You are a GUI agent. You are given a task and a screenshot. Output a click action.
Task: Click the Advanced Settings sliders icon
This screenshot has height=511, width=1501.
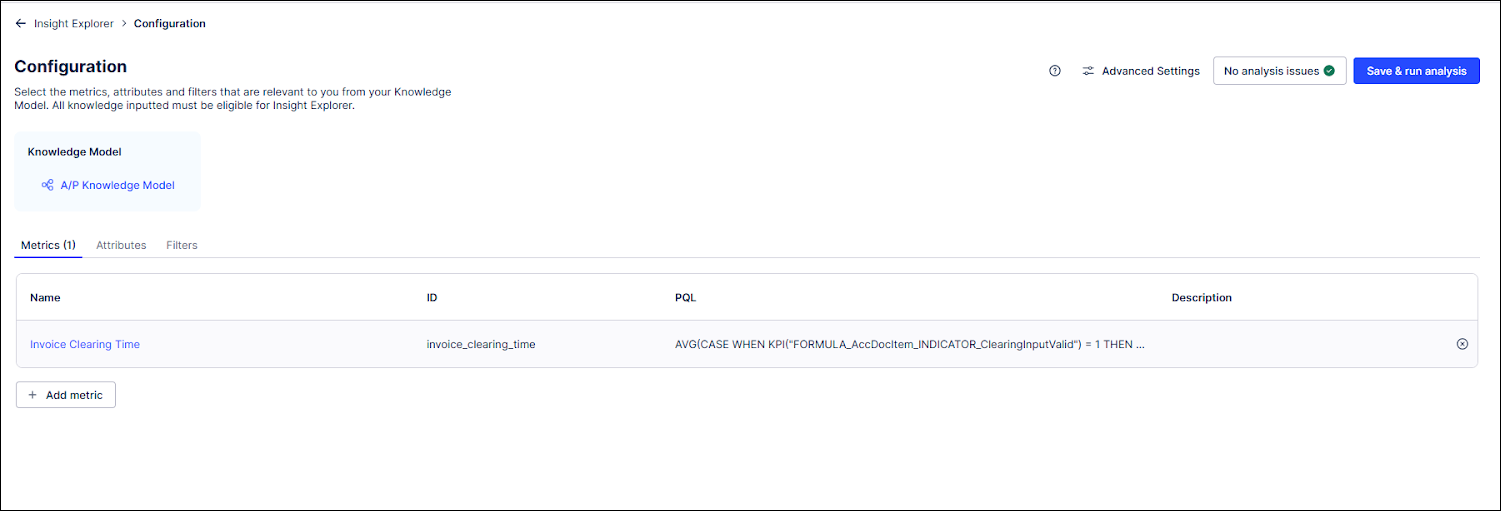[x=1088, y=71]
